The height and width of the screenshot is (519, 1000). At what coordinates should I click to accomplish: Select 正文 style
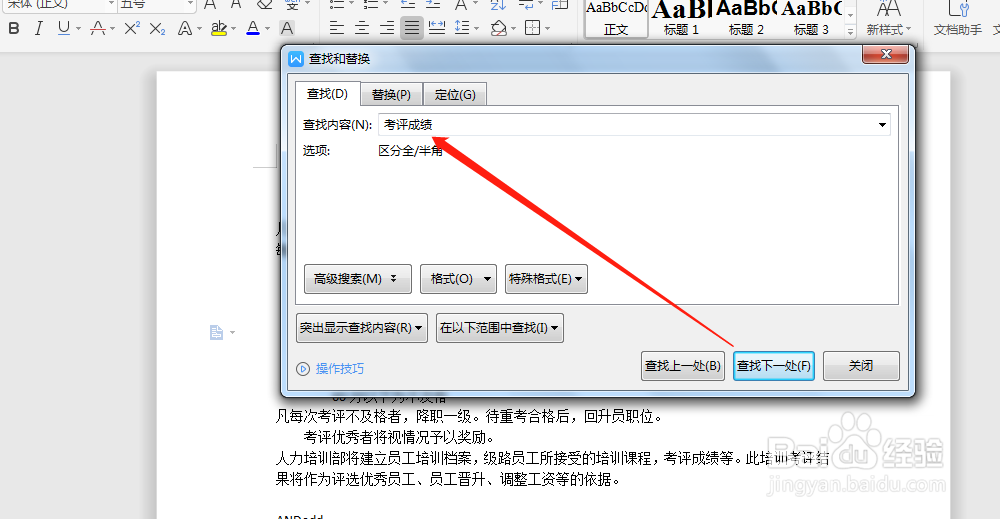click(616, 19)
